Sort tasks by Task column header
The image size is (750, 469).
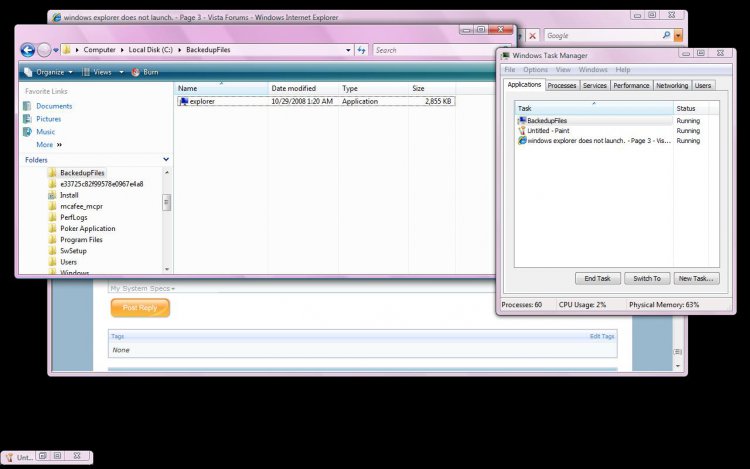(x=594, y=109)
